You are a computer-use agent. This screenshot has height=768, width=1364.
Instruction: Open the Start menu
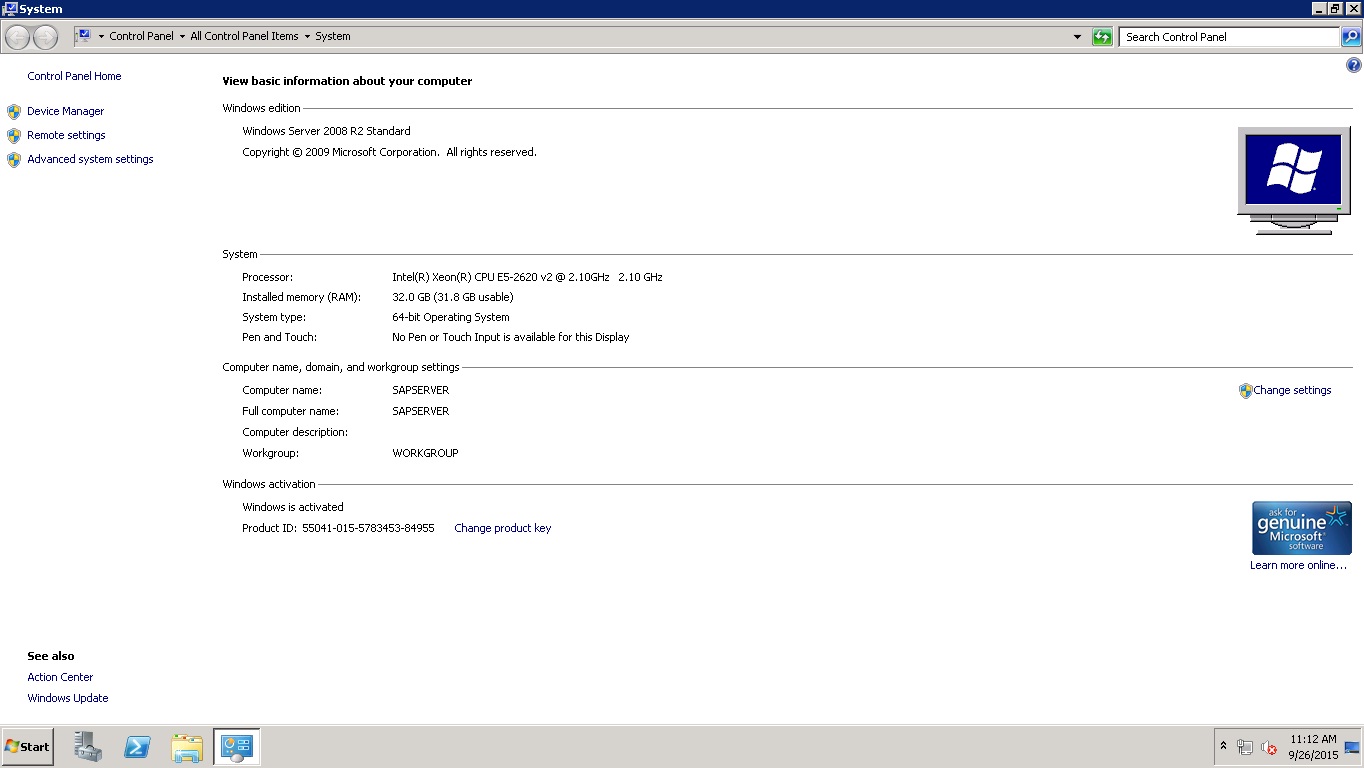click(27, 746)
